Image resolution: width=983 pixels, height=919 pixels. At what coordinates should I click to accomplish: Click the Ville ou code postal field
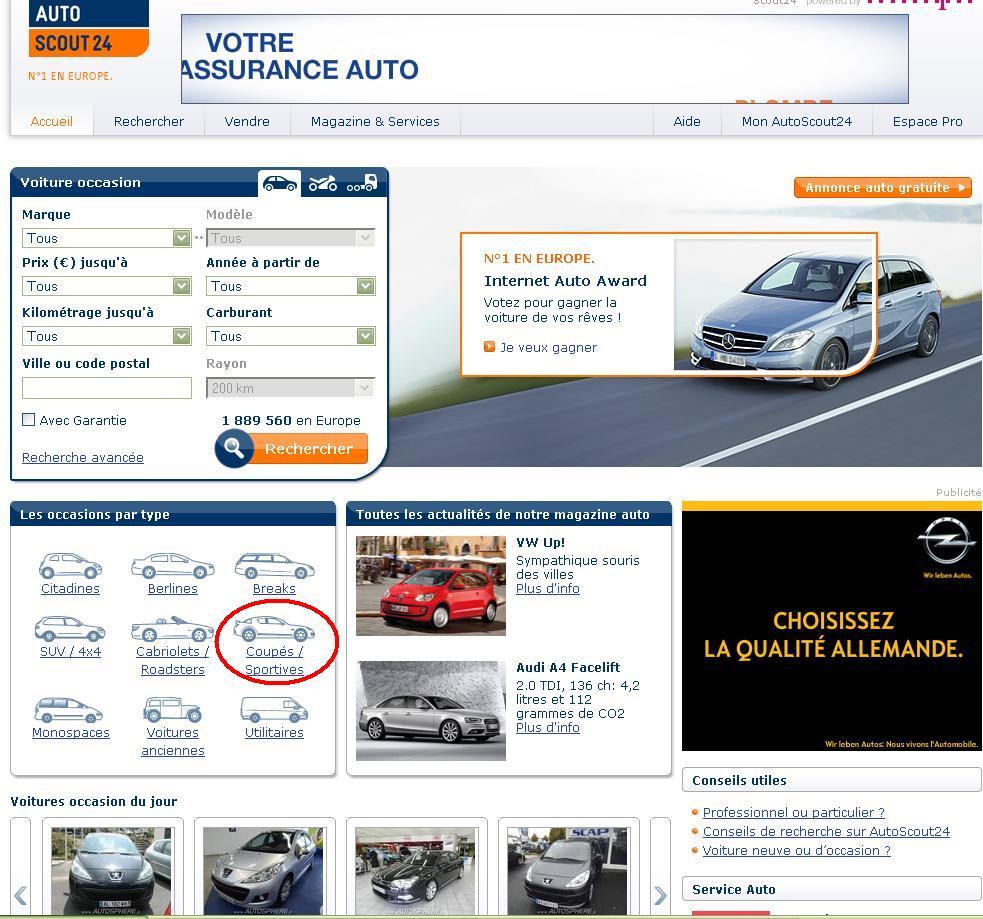107,388
